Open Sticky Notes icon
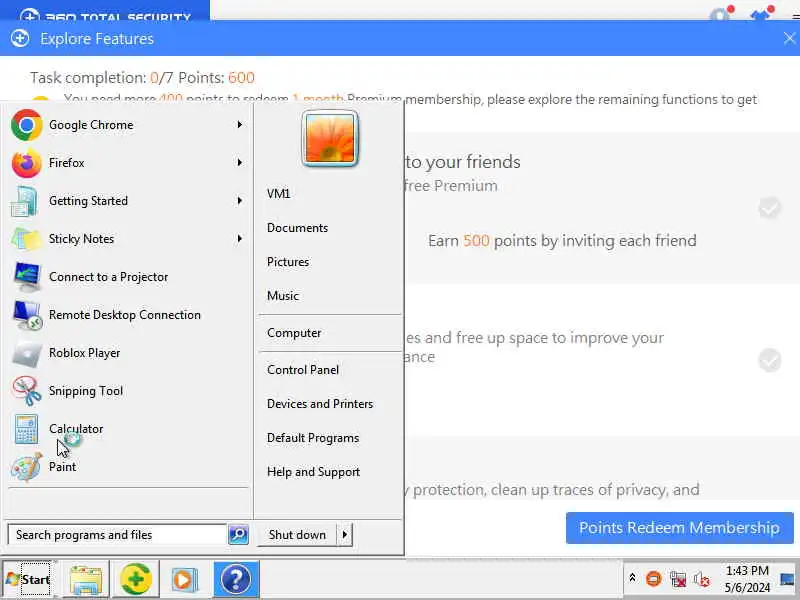This screenshot has height=600, width=800. click(26, 239)
